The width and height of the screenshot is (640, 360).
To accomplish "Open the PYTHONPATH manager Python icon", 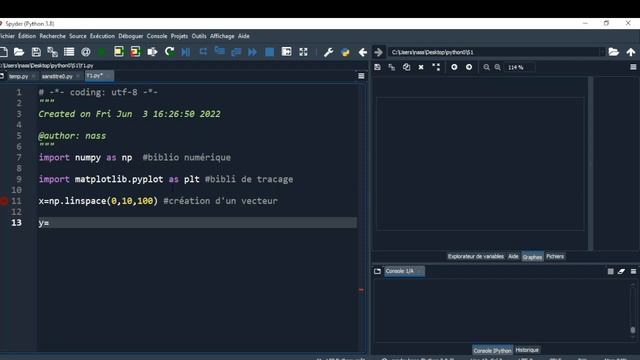I will tap(345, 52).
